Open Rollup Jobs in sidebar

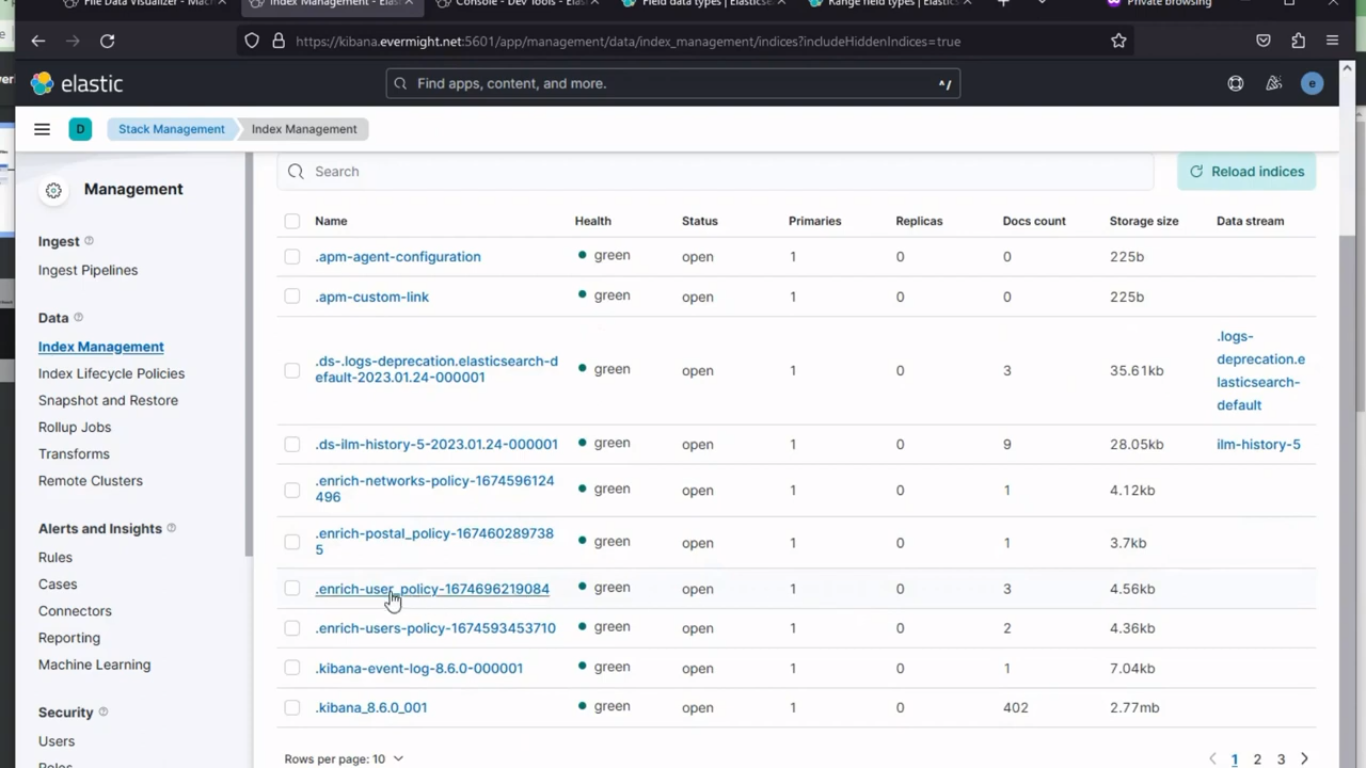tap(74, 427)
